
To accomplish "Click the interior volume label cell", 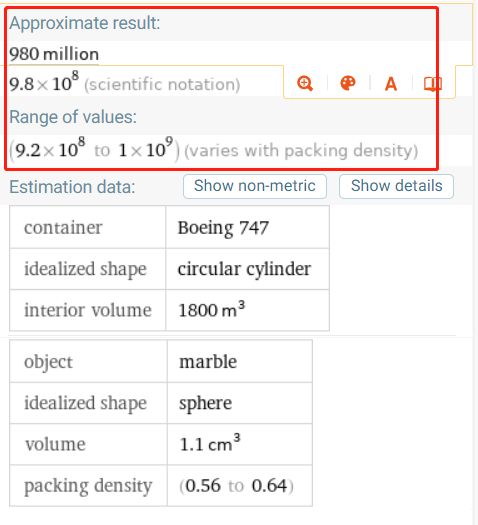I will tap(88, 310).
